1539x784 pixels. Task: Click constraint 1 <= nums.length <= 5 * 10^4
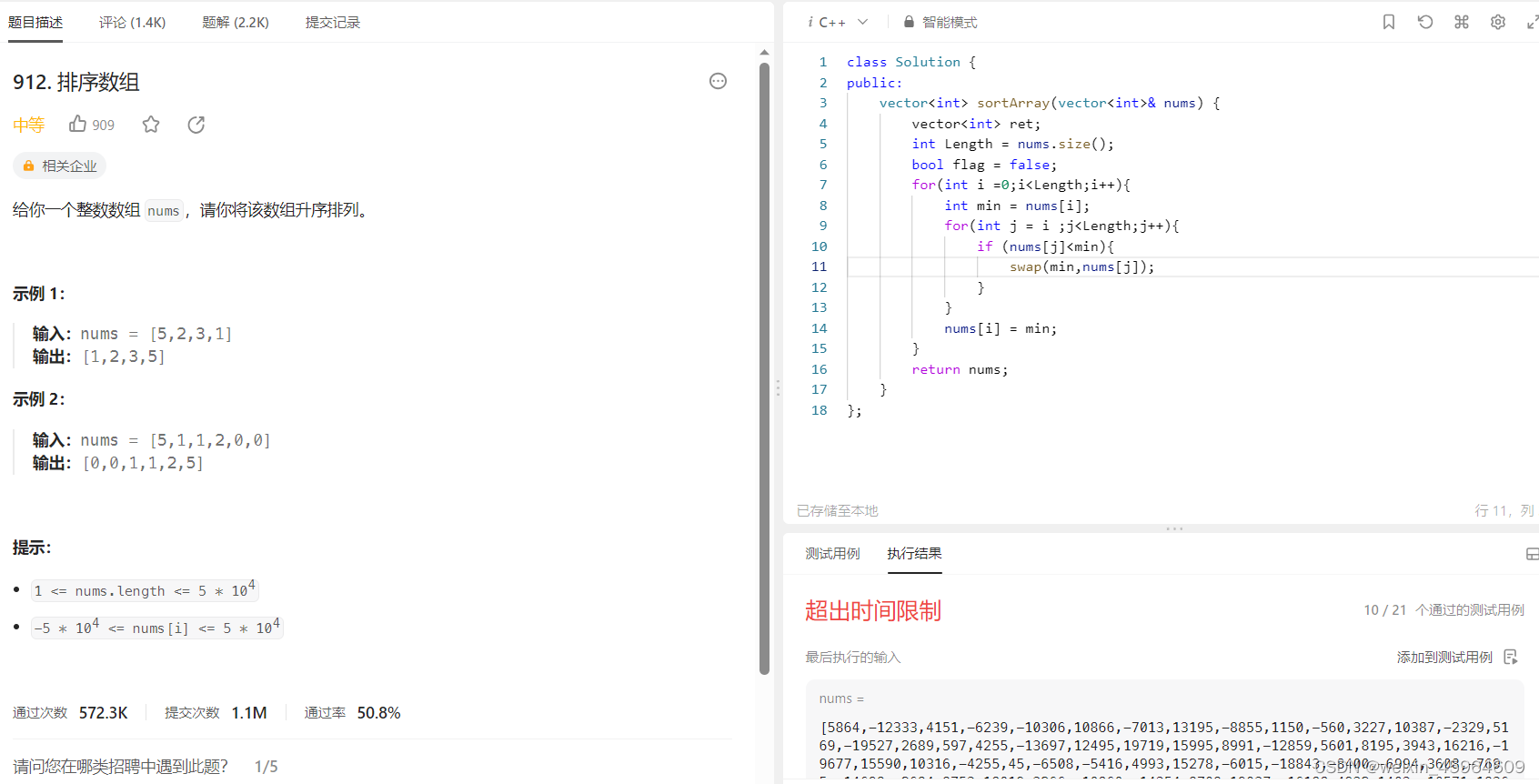click(145, 590)
